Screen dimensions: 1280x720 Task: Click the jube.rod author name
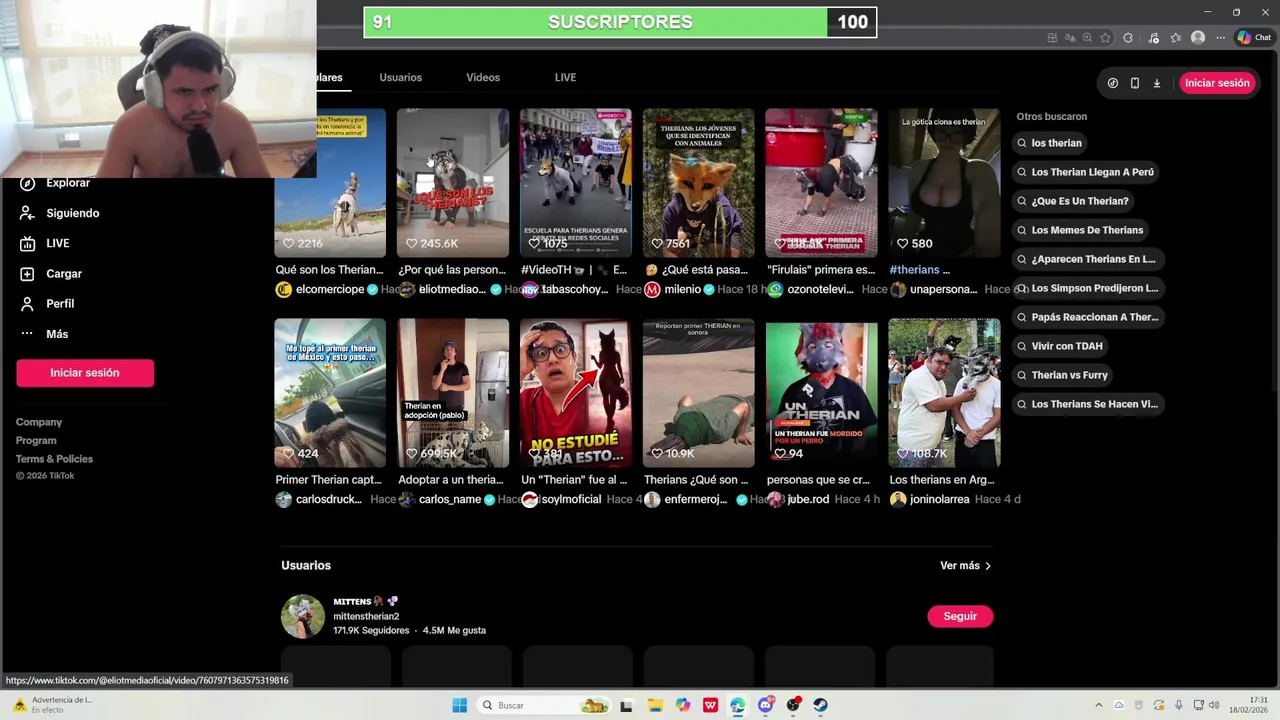point(808,499)
